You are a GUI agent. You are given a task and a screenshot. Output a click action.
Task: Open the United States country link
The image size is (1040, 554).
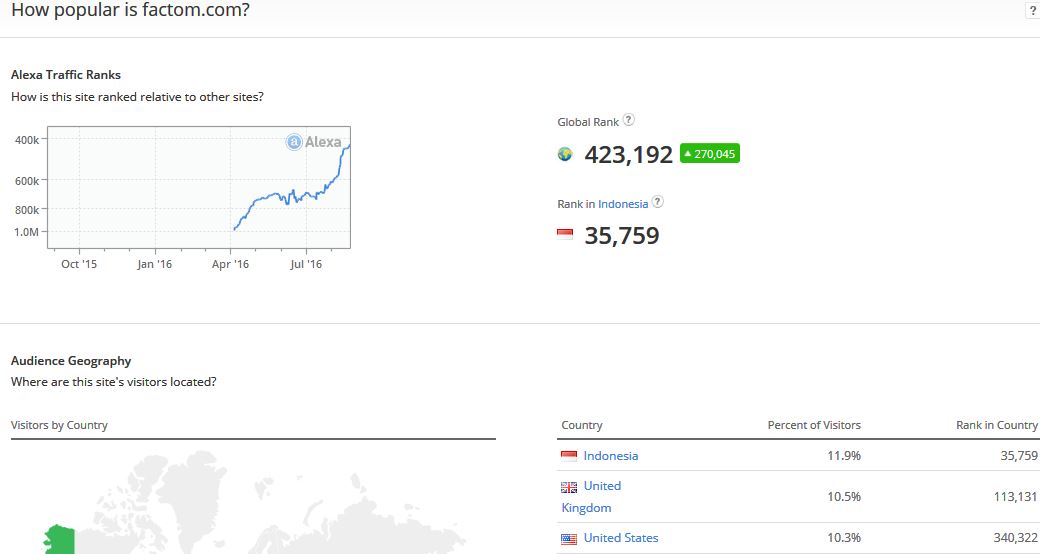[621, 538]
